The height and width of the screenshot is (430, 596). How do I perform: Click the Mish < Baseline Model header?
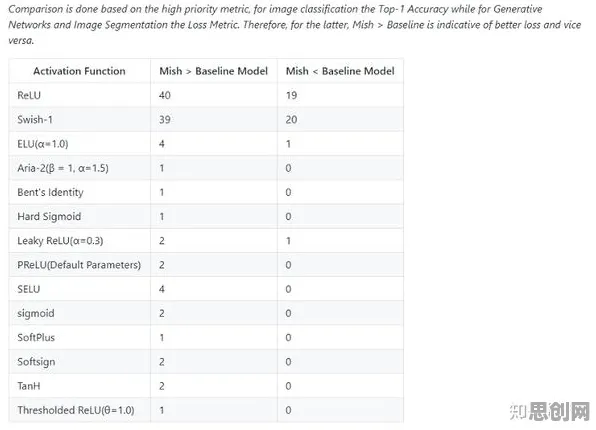[340, 71]
